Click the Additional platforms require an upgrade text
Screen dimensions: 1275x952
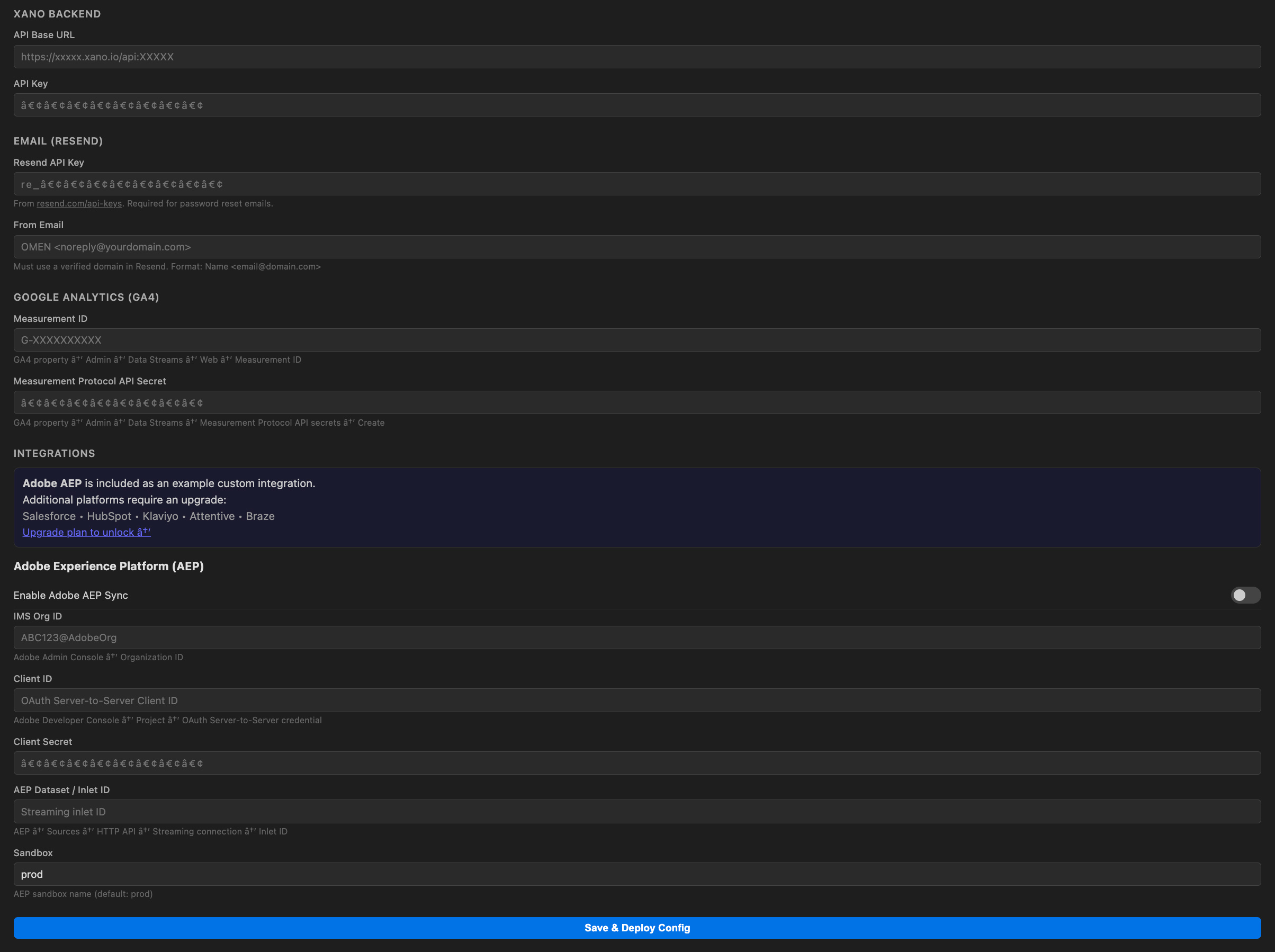pos(124,500)
